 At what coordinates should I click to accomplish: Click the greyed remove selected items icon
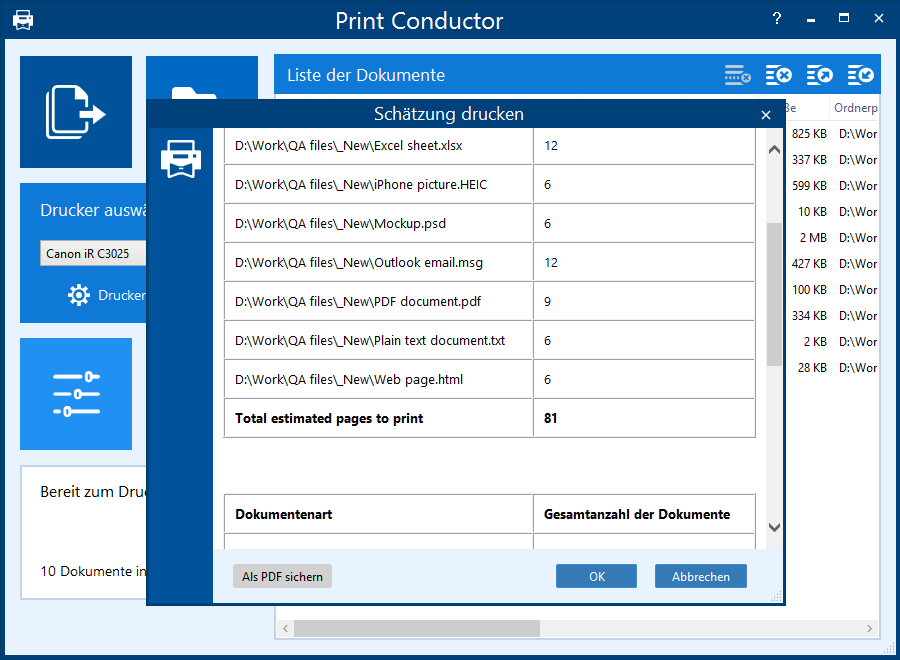point(737,75)
